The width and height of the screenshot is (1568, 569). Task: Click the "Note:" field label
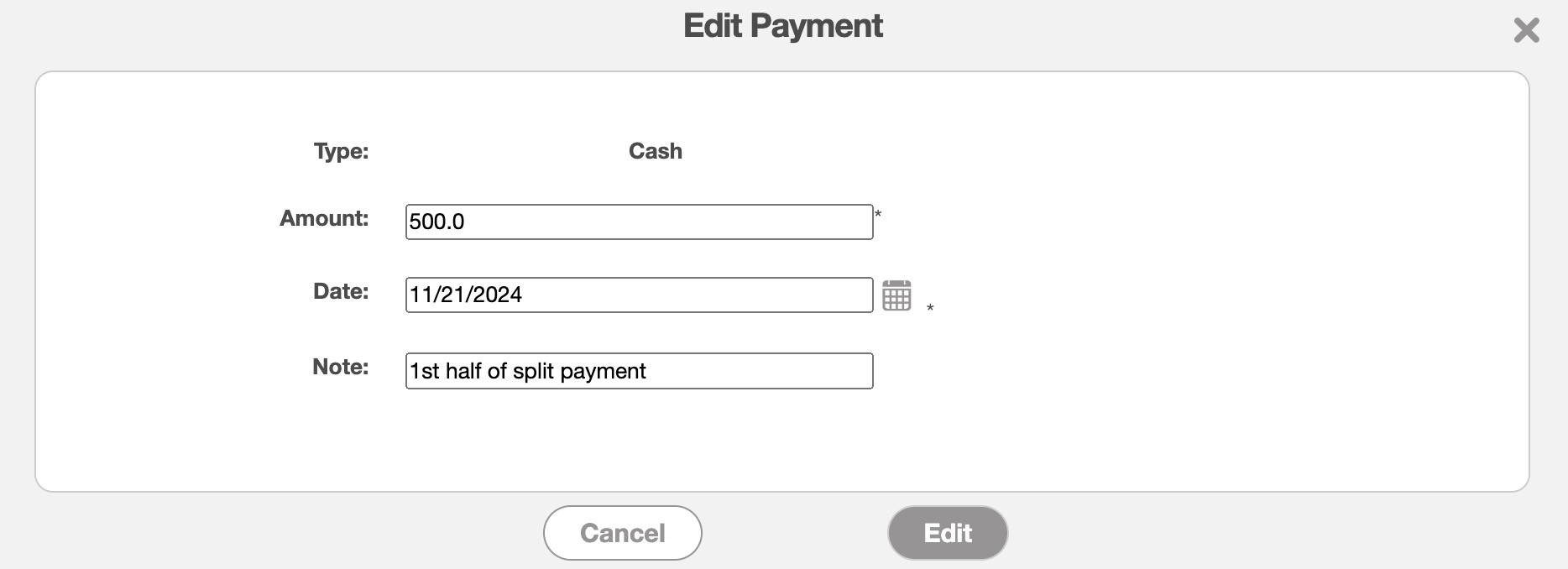(340, 367)
